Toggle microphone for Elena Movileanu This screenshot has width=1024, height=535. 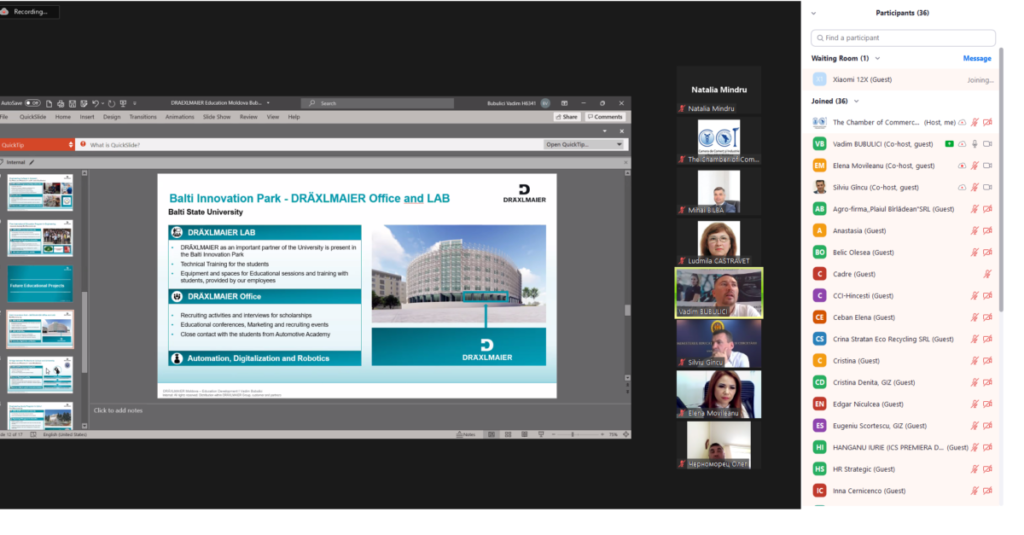(x=974, y=166)
